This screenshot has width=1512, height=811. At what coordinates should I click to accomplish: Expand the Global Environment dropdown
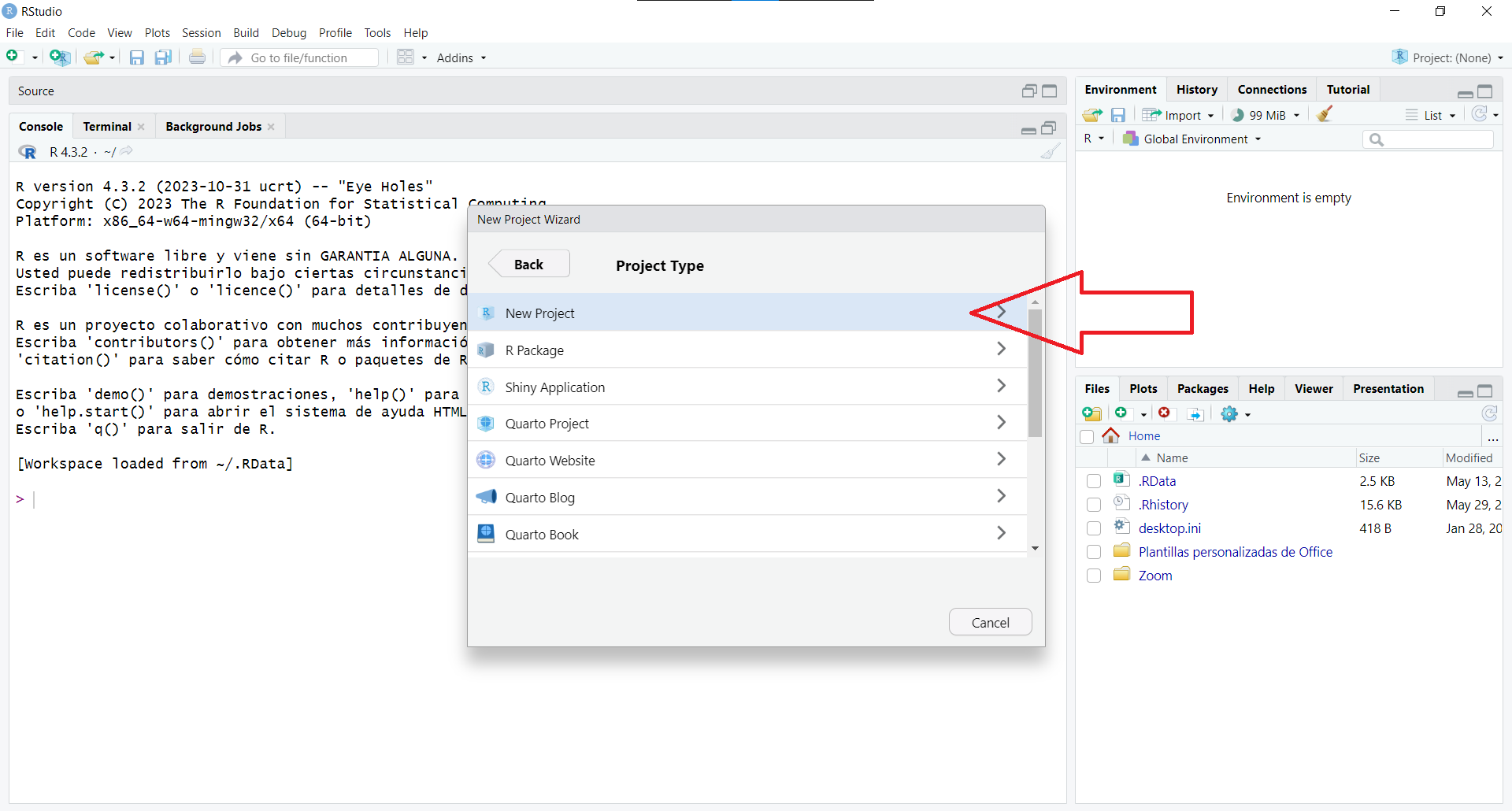(1195, 139)
